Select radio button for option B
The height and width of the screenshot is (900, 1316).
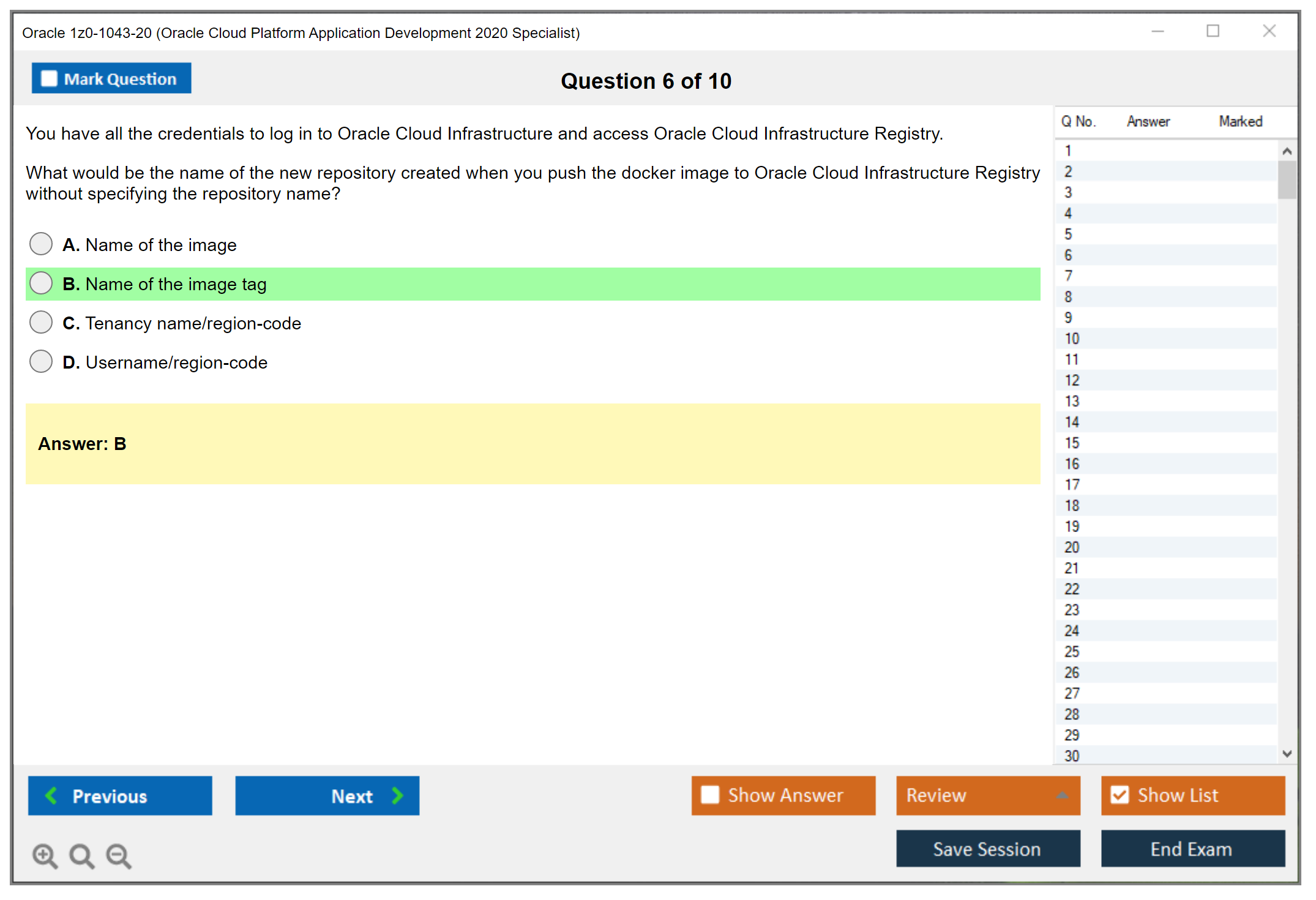40,283
